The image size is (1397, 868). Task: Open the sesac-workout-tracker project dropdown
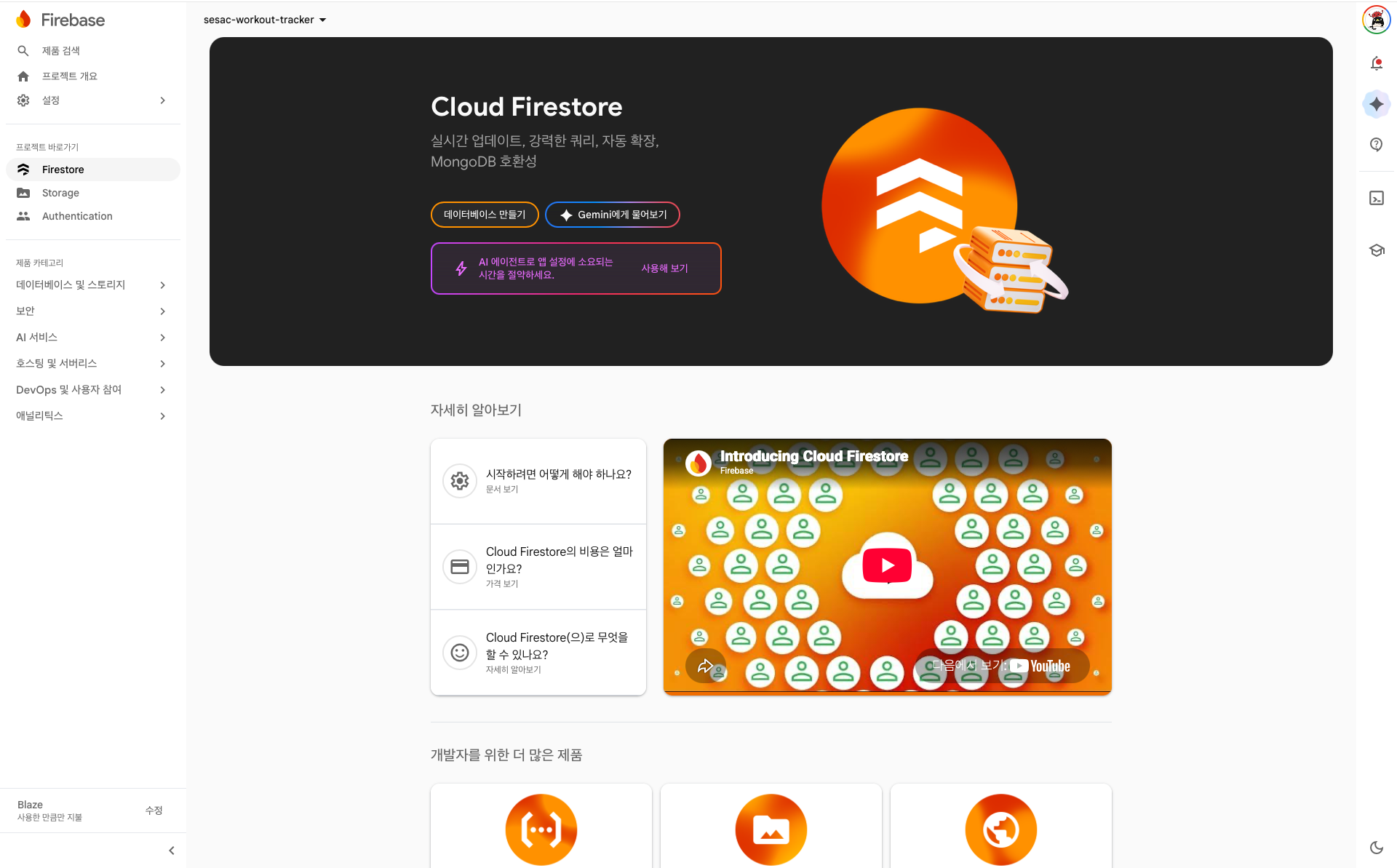265,20
